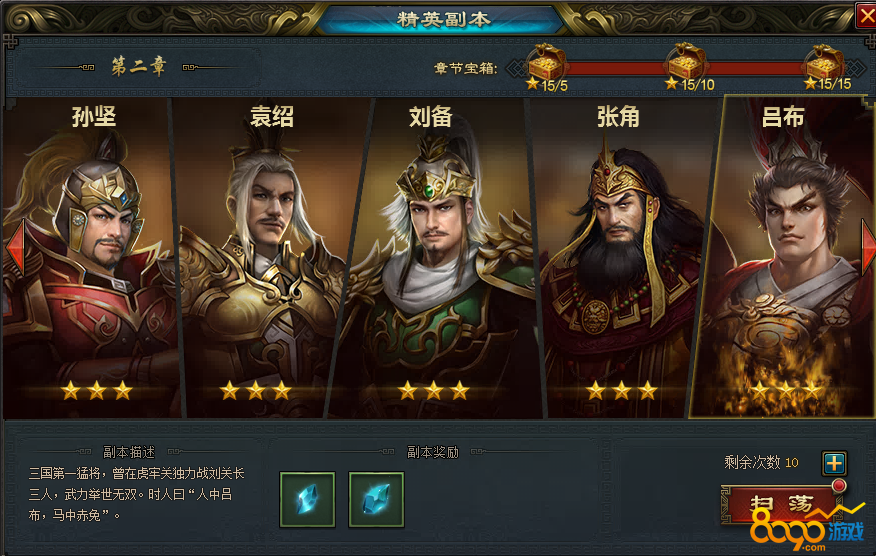876x556 pixels.
Task: Click the 第二章 chapter title
Action: [x=139, y=67]
